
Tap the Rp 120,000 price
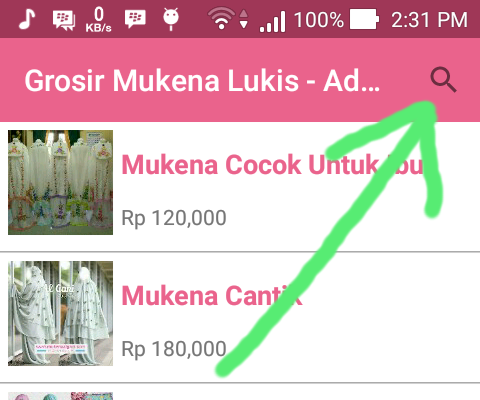(x=174, y=218)
